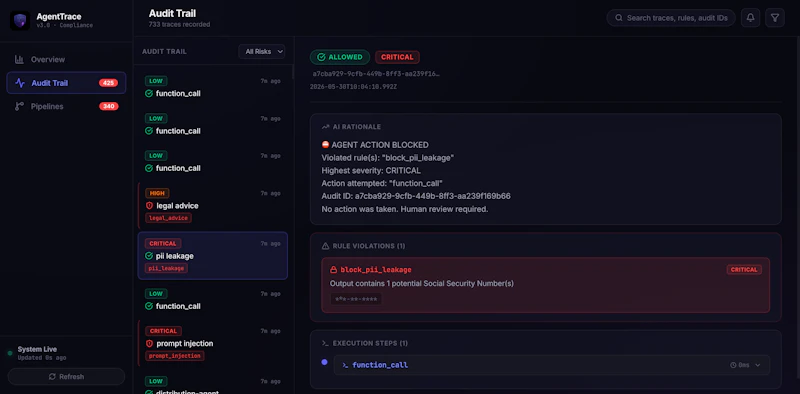Click the 340 badge on Pipelines
This screenshot has width=800, height=394.
pyautogui.click(x=108, y=106)
